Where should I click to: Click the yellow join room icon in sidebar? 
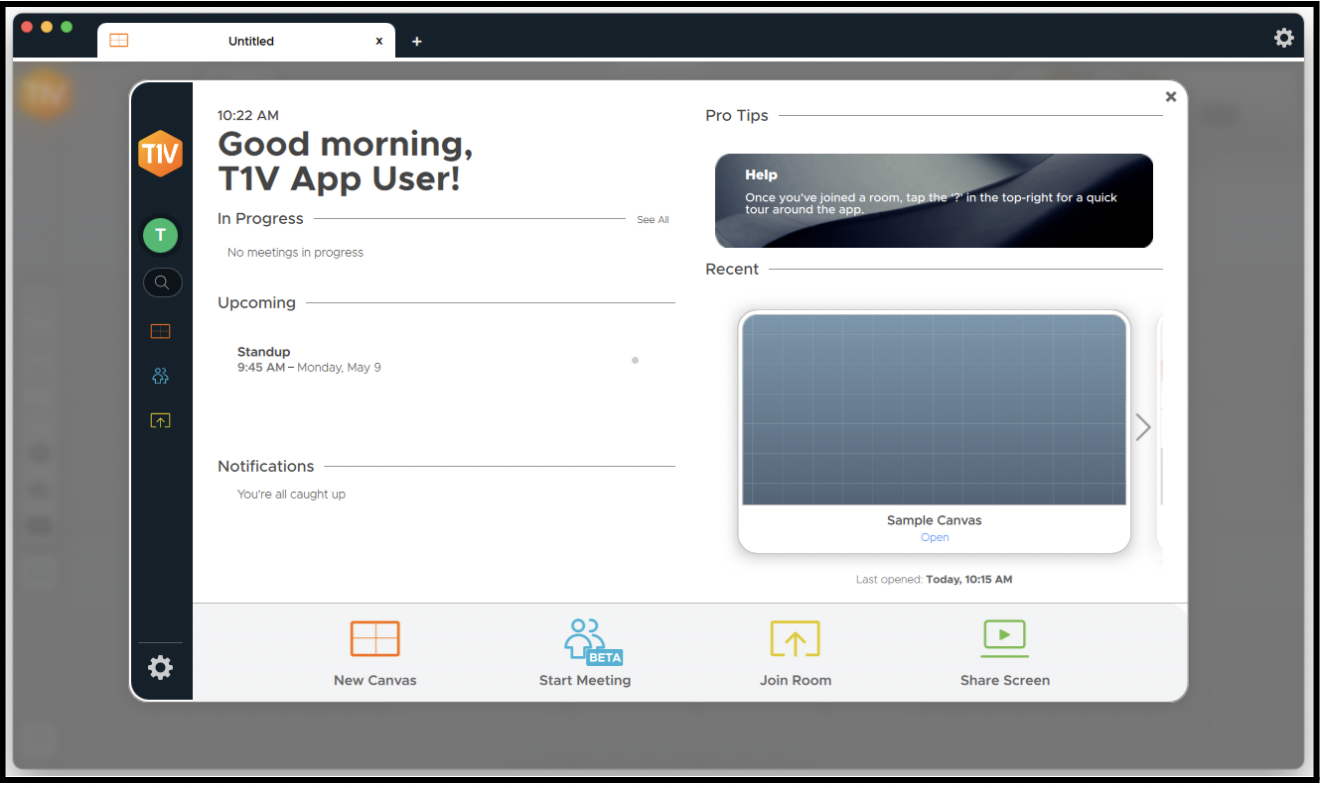click(160, 421)
